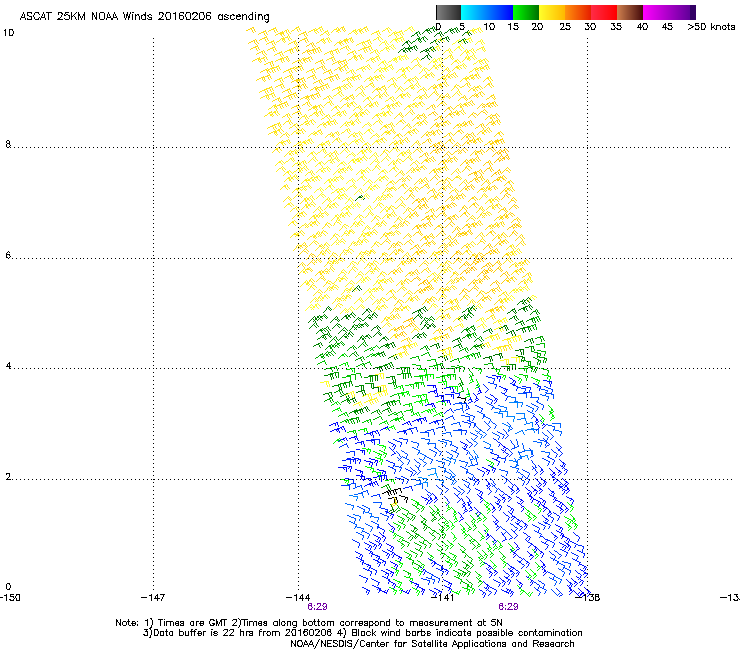Click the plot title 'ASCAT 25KM NOAA Winds 20160206 ascending'
740x650 pixels.
point(144,17)
